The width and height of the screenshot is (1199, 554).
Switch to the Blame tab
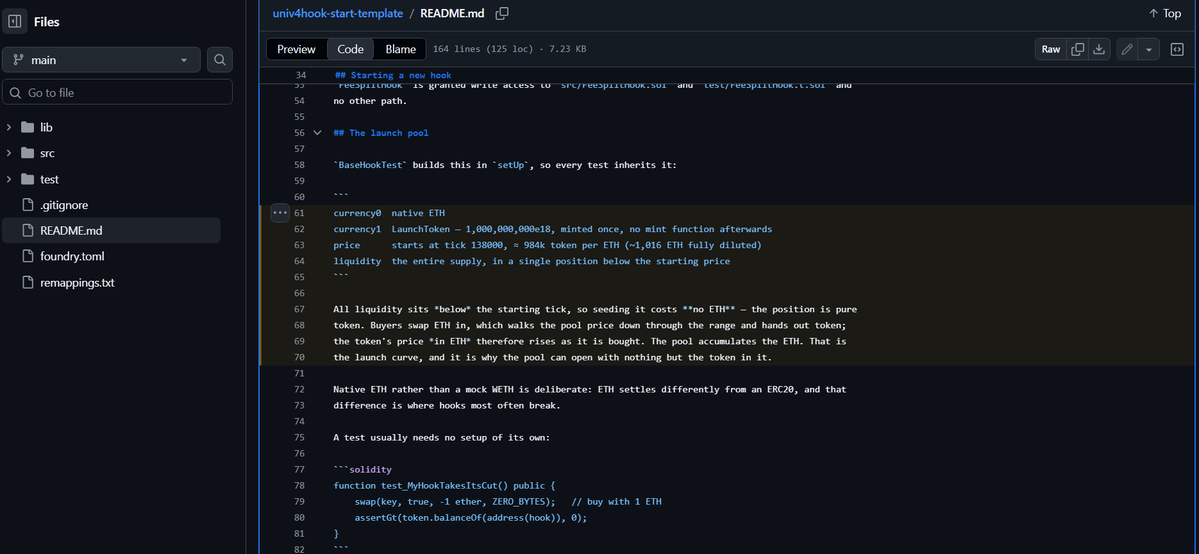[x=401, y=49]
